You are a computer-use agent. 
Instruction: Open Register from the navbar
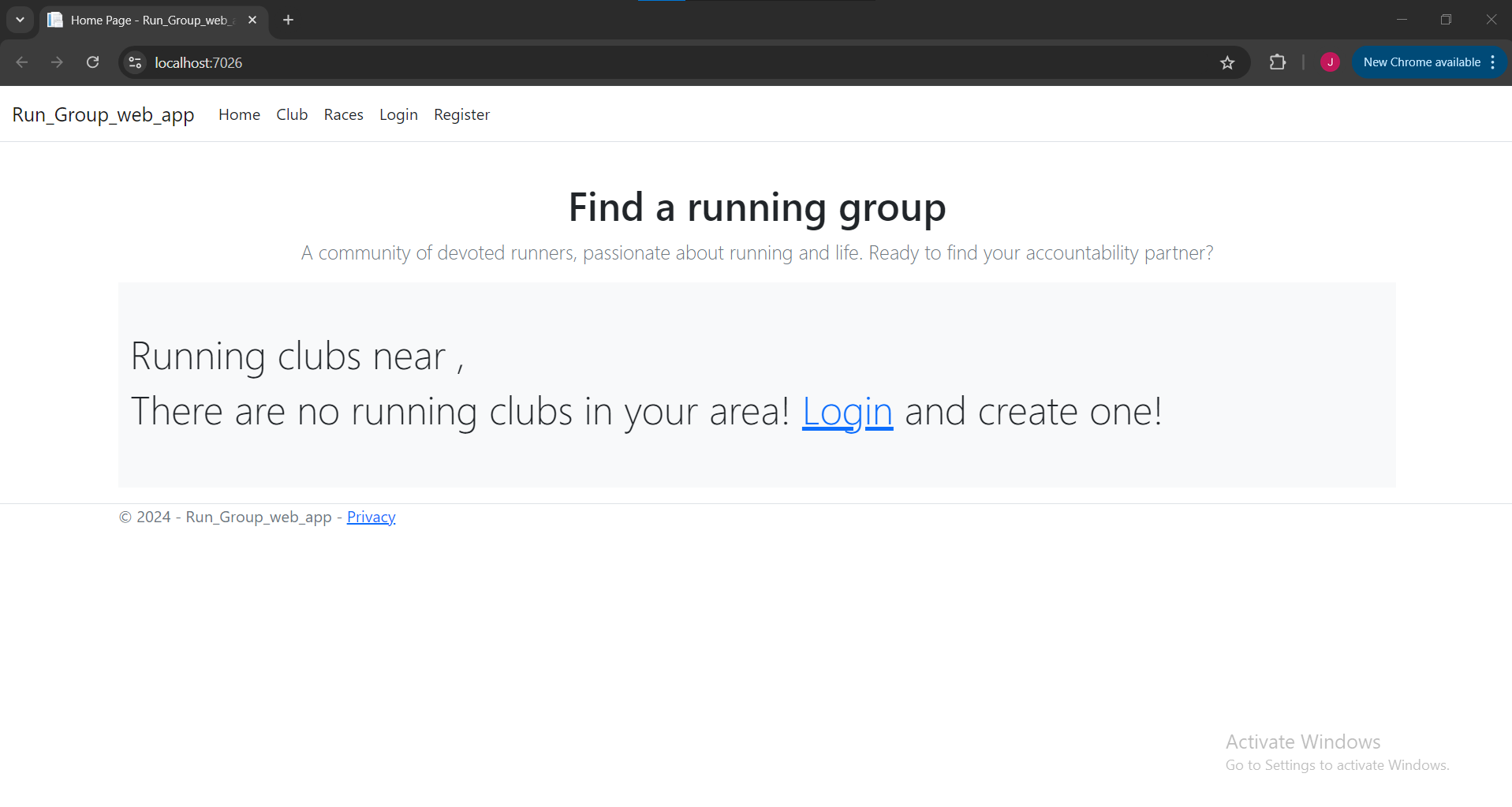pyautogui.click(x=461, y=114)
